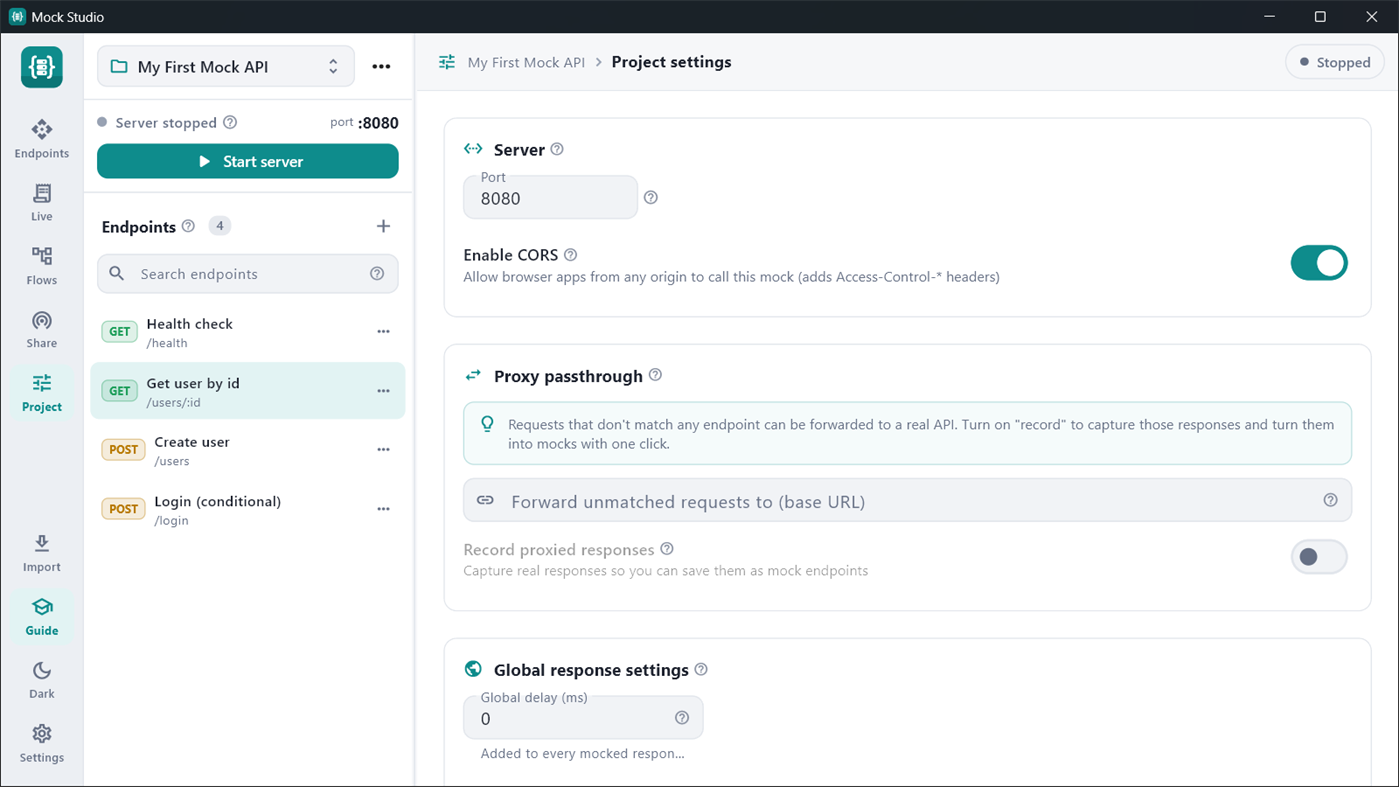Expand the My First Mock API project selector
The image size is (1399, 787).
226,67
